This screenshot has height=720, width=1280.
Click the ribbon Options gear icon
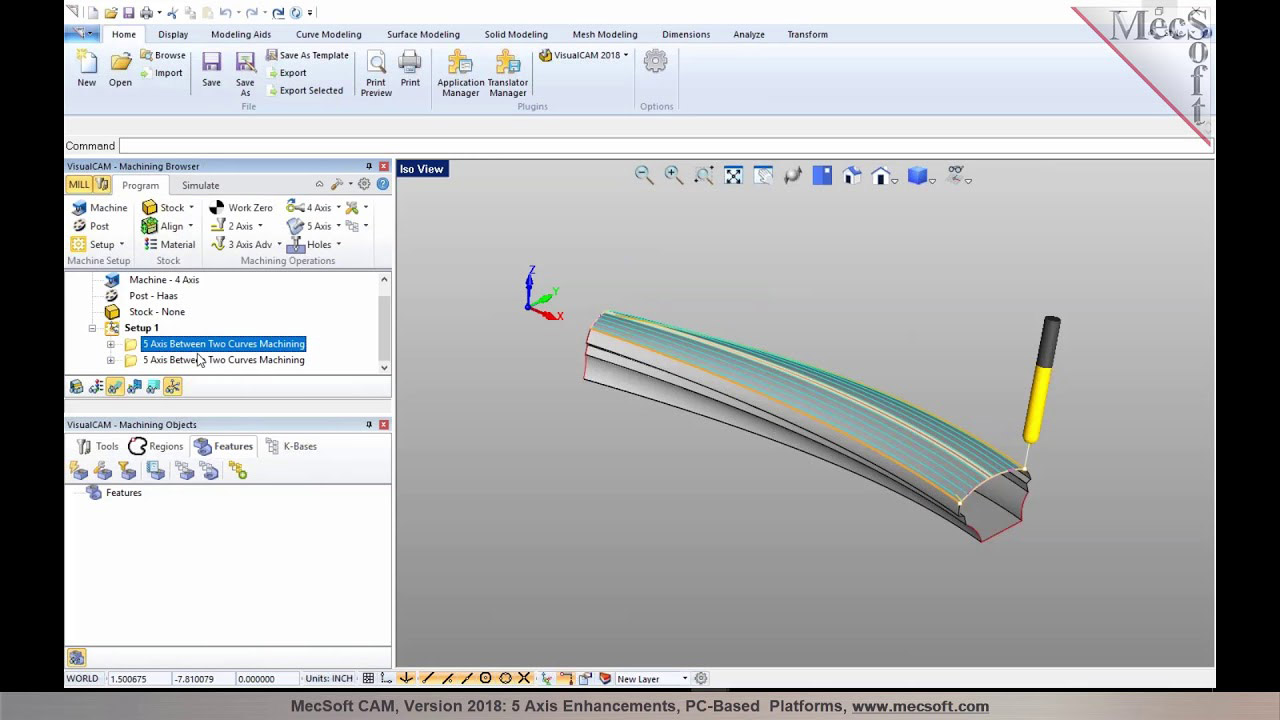(x=655, y=63)
